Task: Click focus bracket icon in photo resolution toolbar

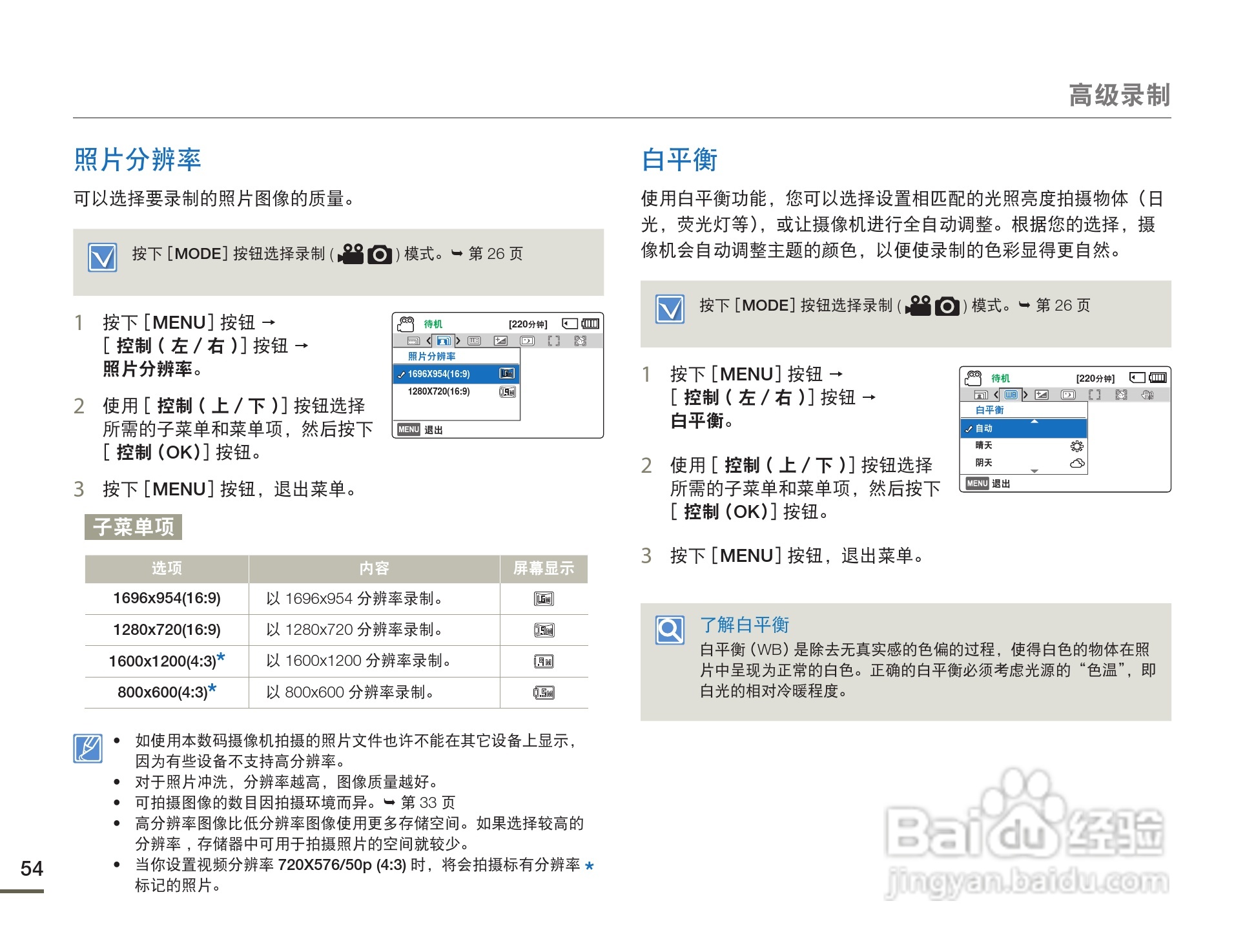Action: point(553,340)
